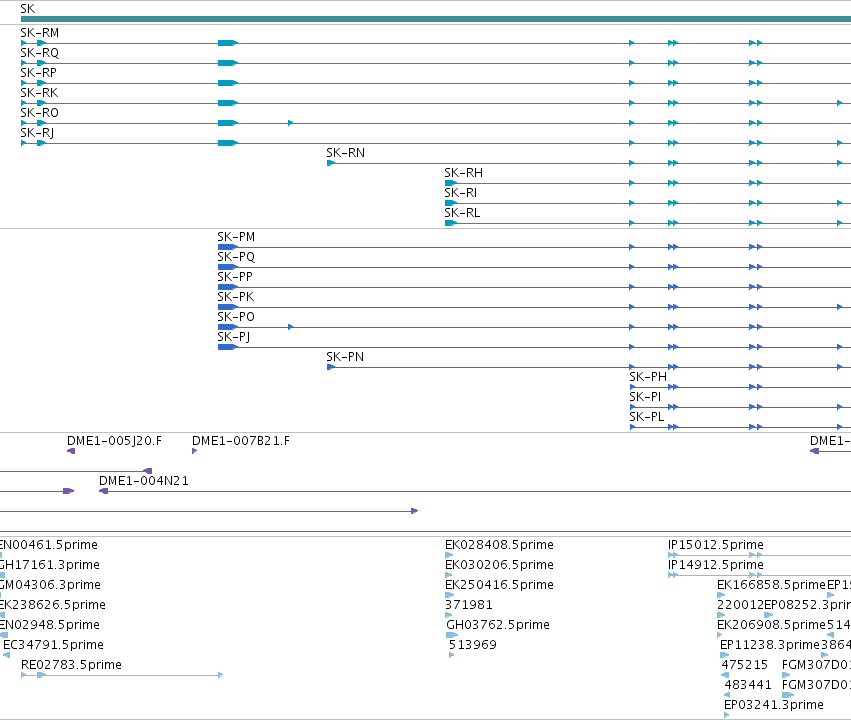Click the SK-RJ transcript label

click(x=37, y=133)
